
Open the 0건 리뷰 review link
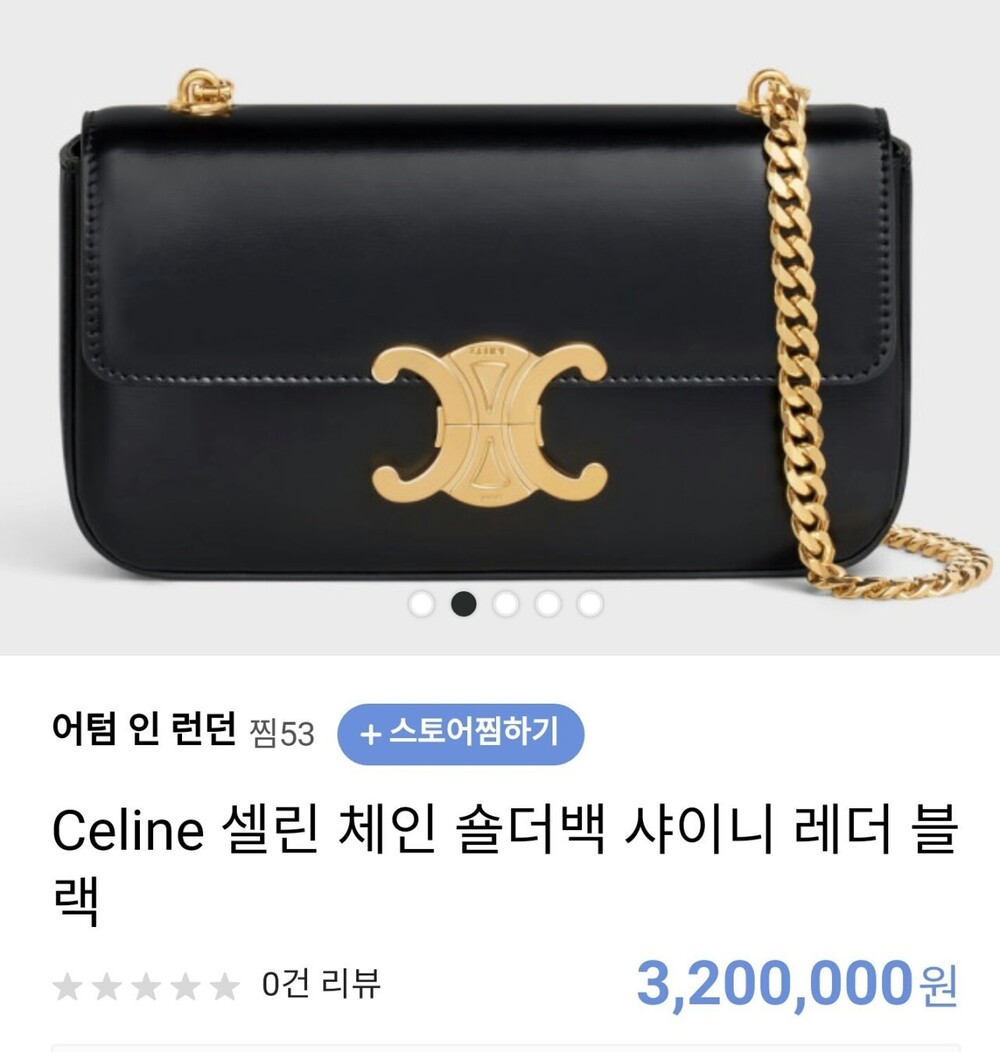click(321, 984)
